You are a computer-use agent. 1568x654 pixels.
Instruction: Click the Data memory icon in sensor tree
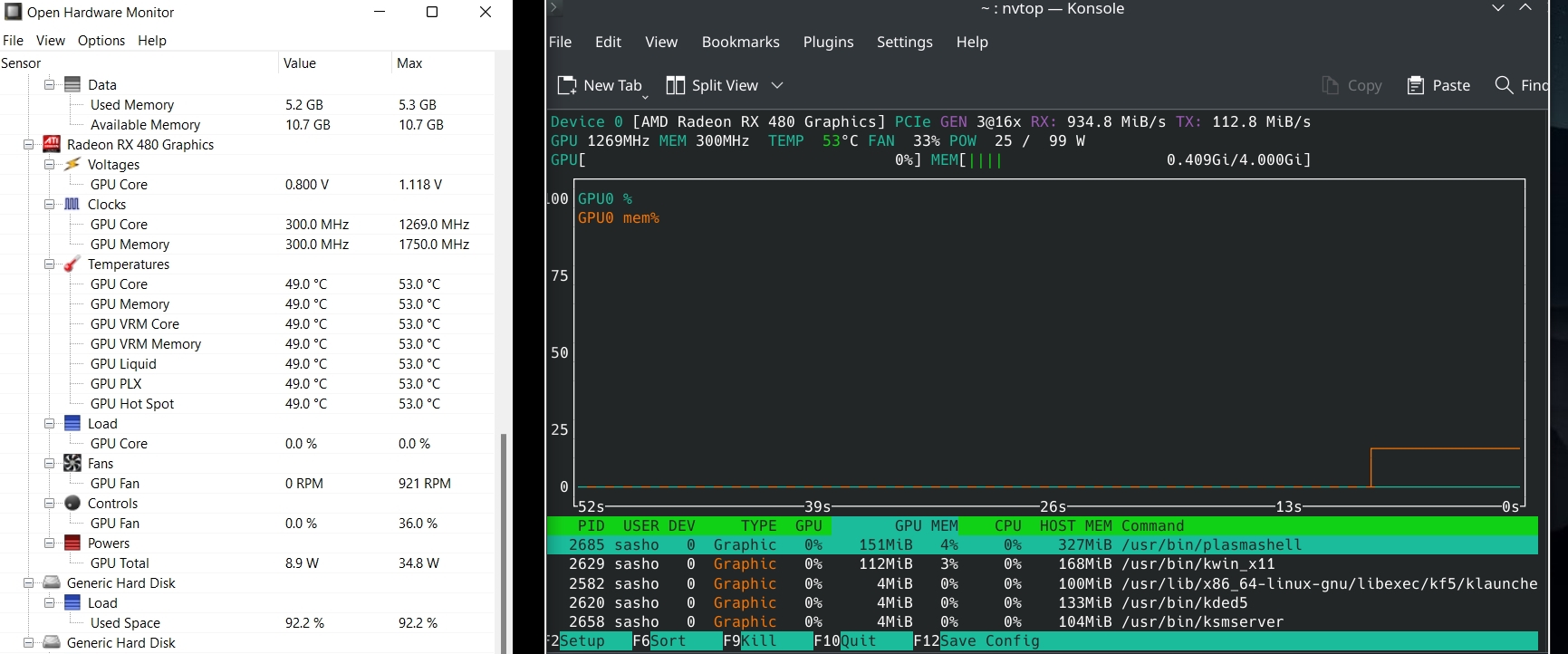coord(72,84)
